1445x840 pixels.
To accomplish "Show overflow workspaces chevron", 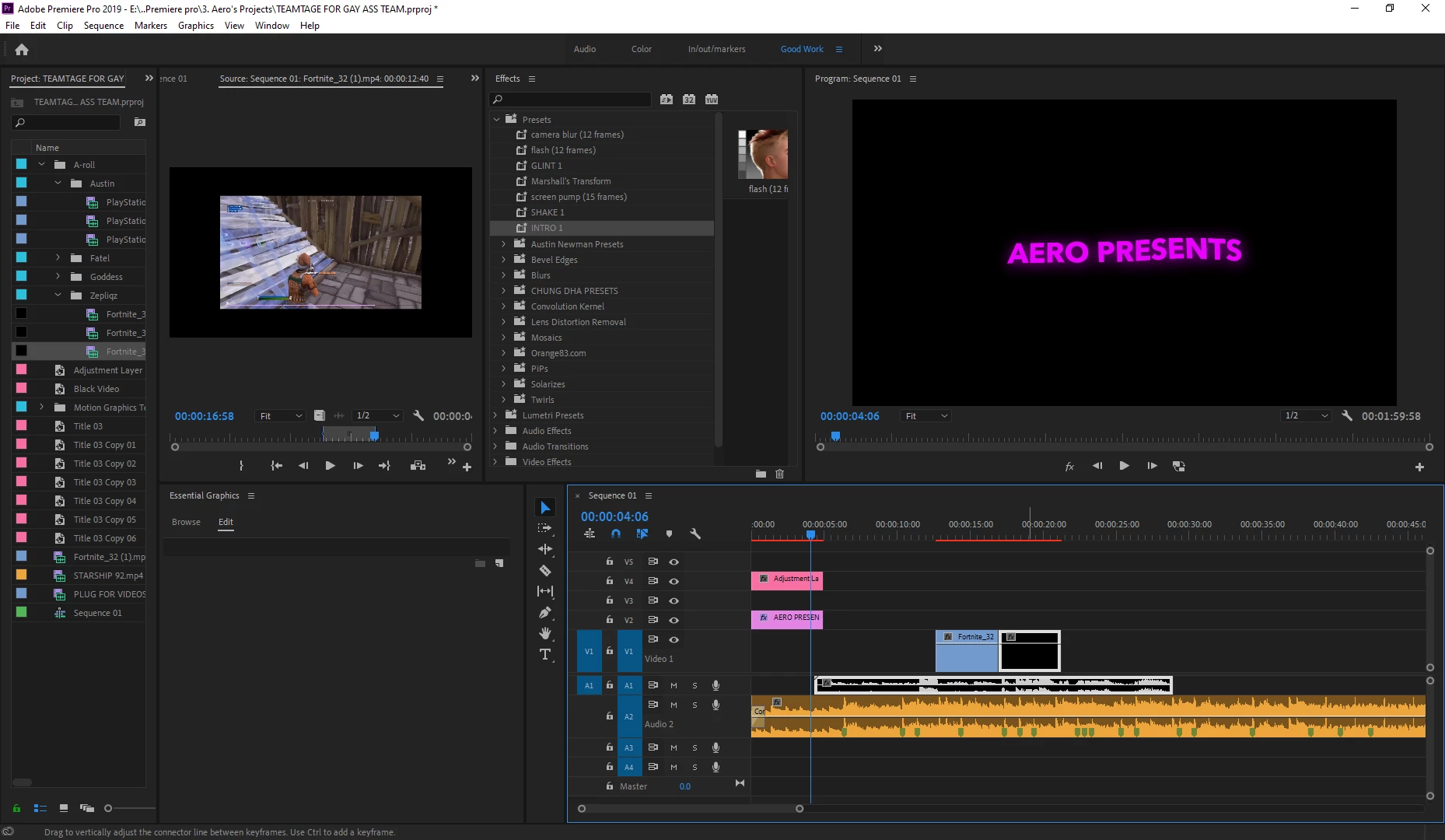I will click(x=878, y=48).
